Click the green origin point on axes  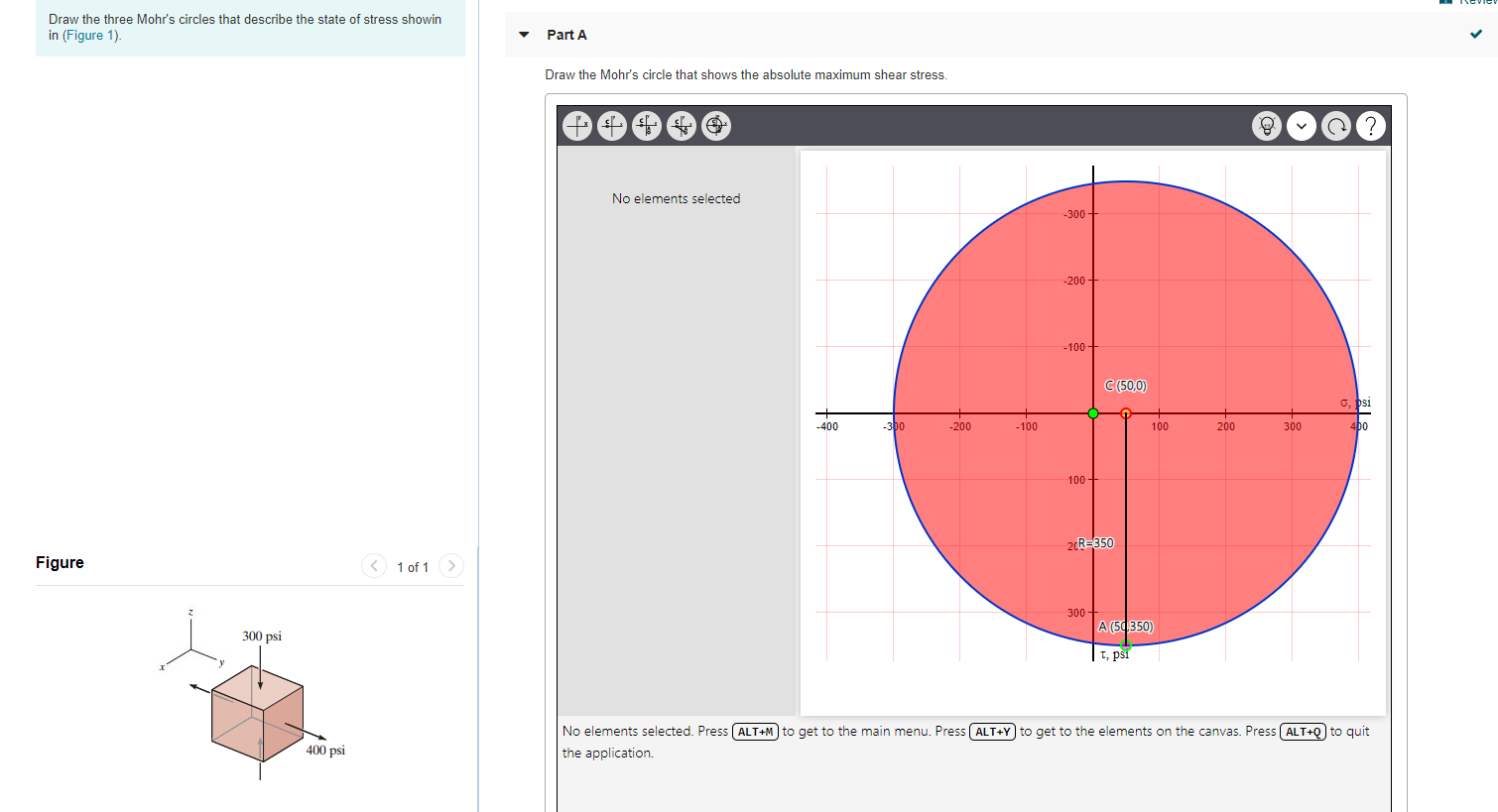click(x=1093, y=413)
